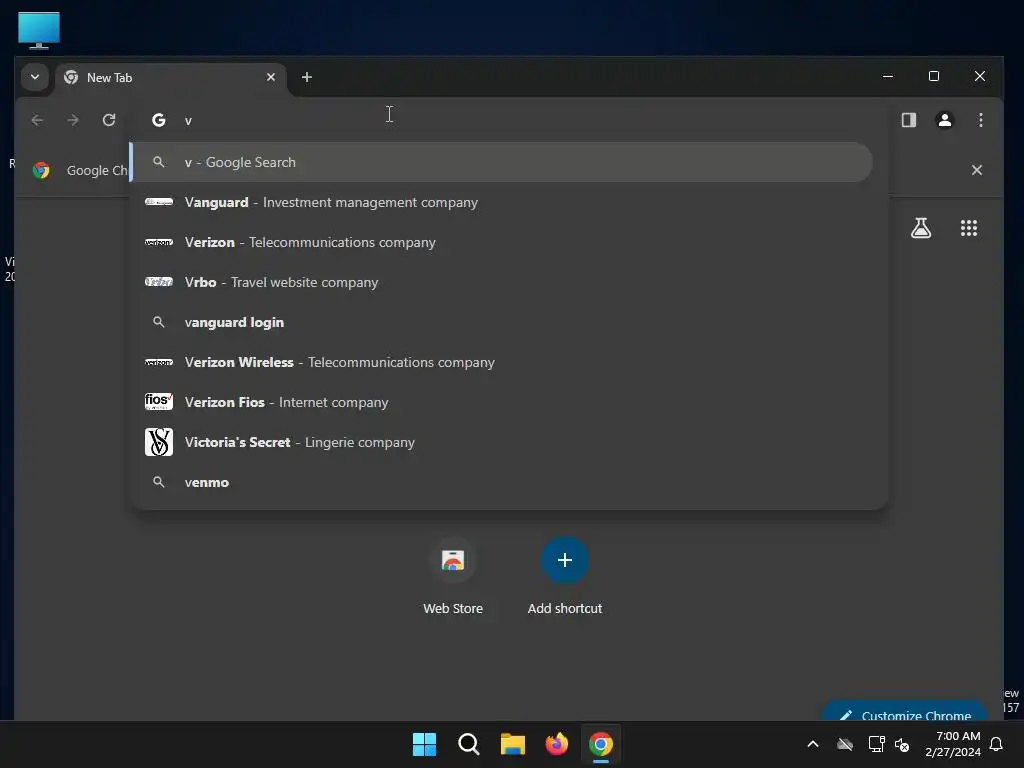This screenshot has height=768, width=1024.
Task: Click the Chrome taskbar icon
Action: click(x=601, y=744)
